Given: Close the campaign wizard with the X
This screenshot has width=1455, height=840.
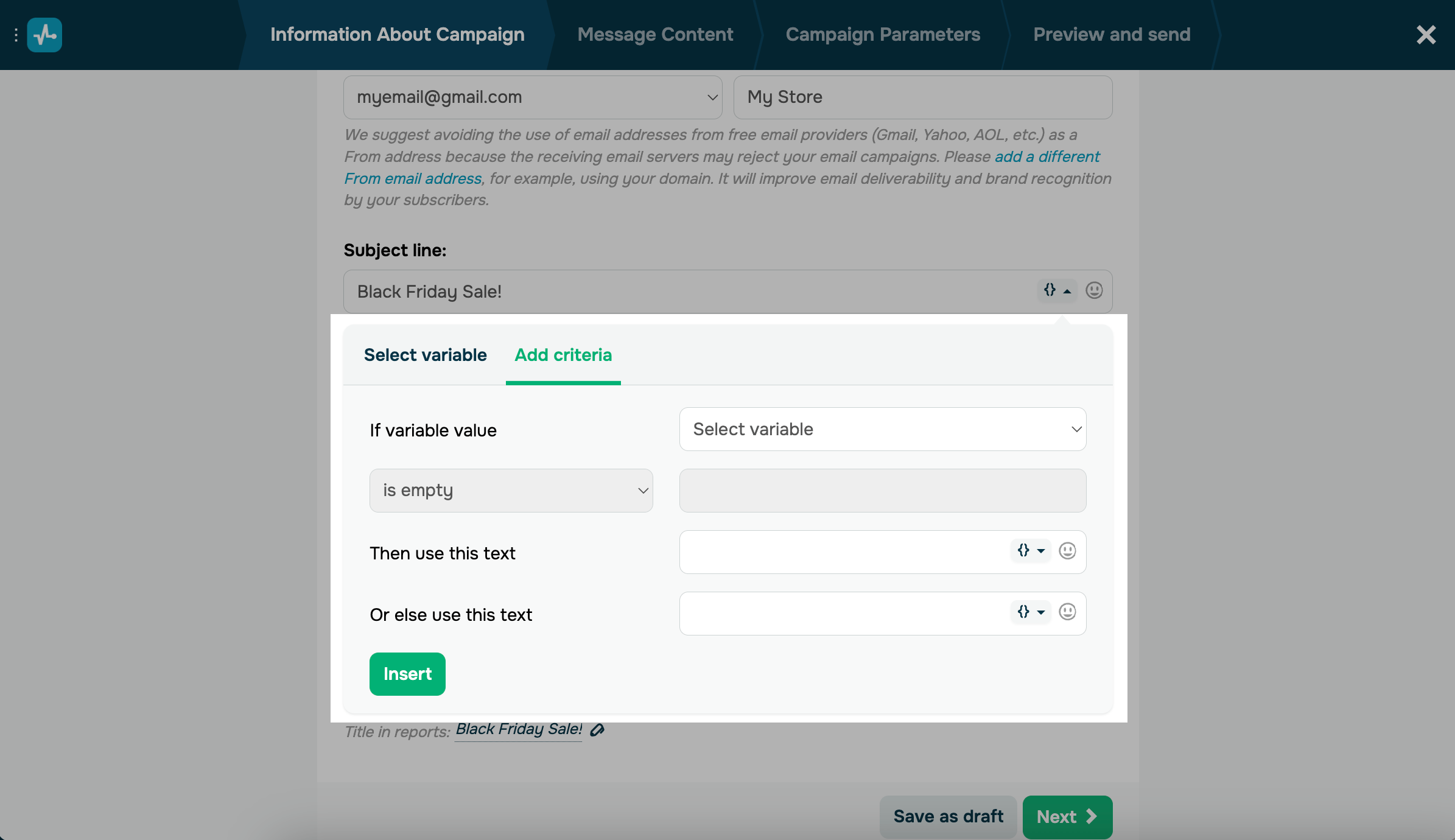Looking at the screenshot, I should point(1426,35).
